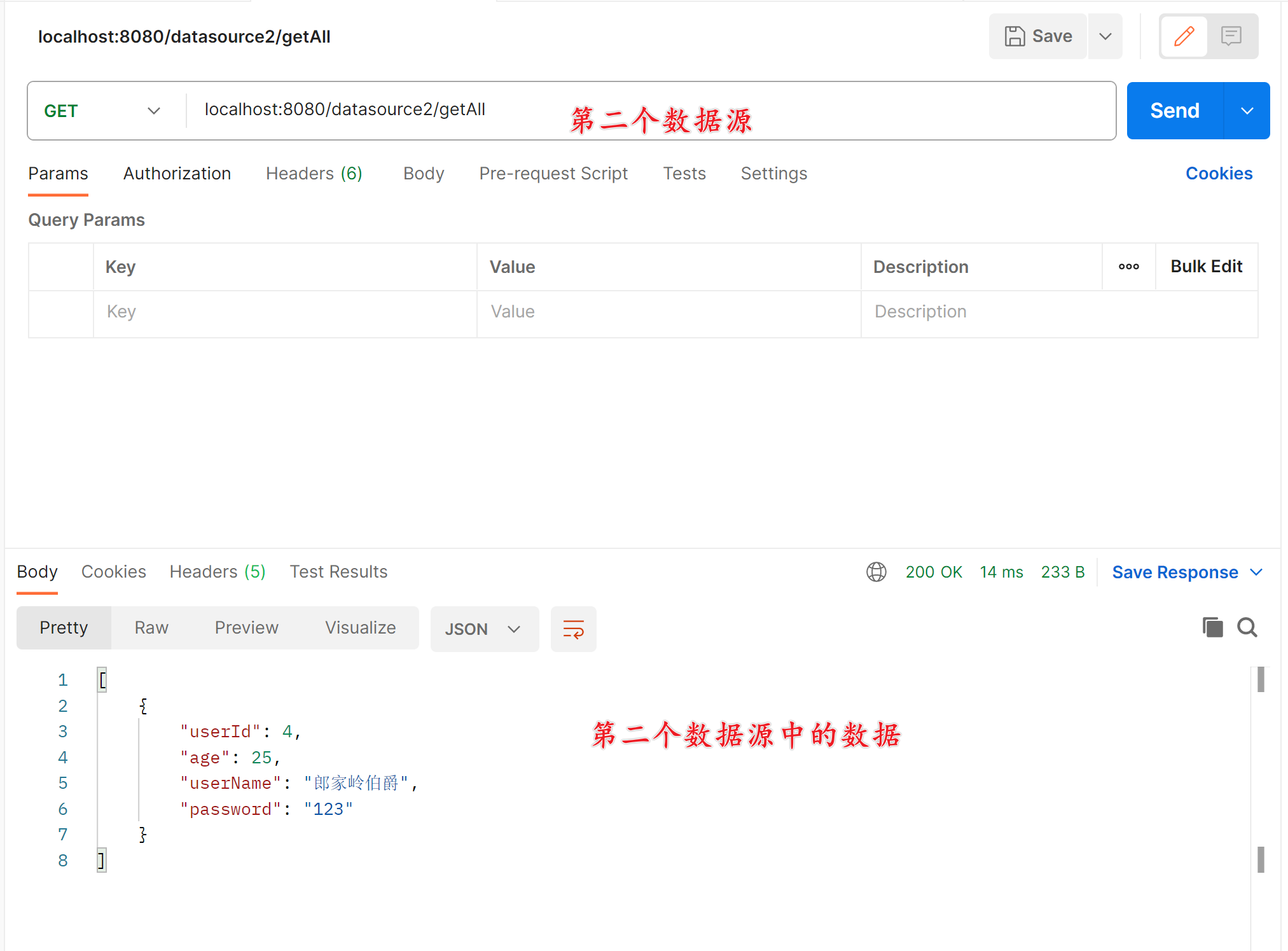
Task: Click request title localhost:8080/datasource2/getAll
Action: [x=184, y=37]
